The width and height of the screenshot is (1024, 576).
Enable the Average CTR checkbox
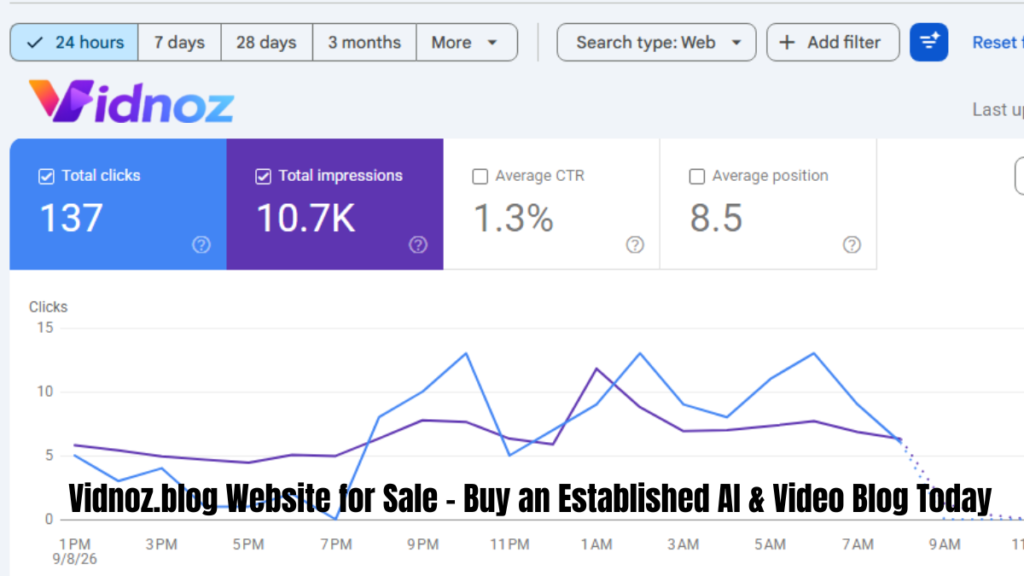tap(480, 176)
